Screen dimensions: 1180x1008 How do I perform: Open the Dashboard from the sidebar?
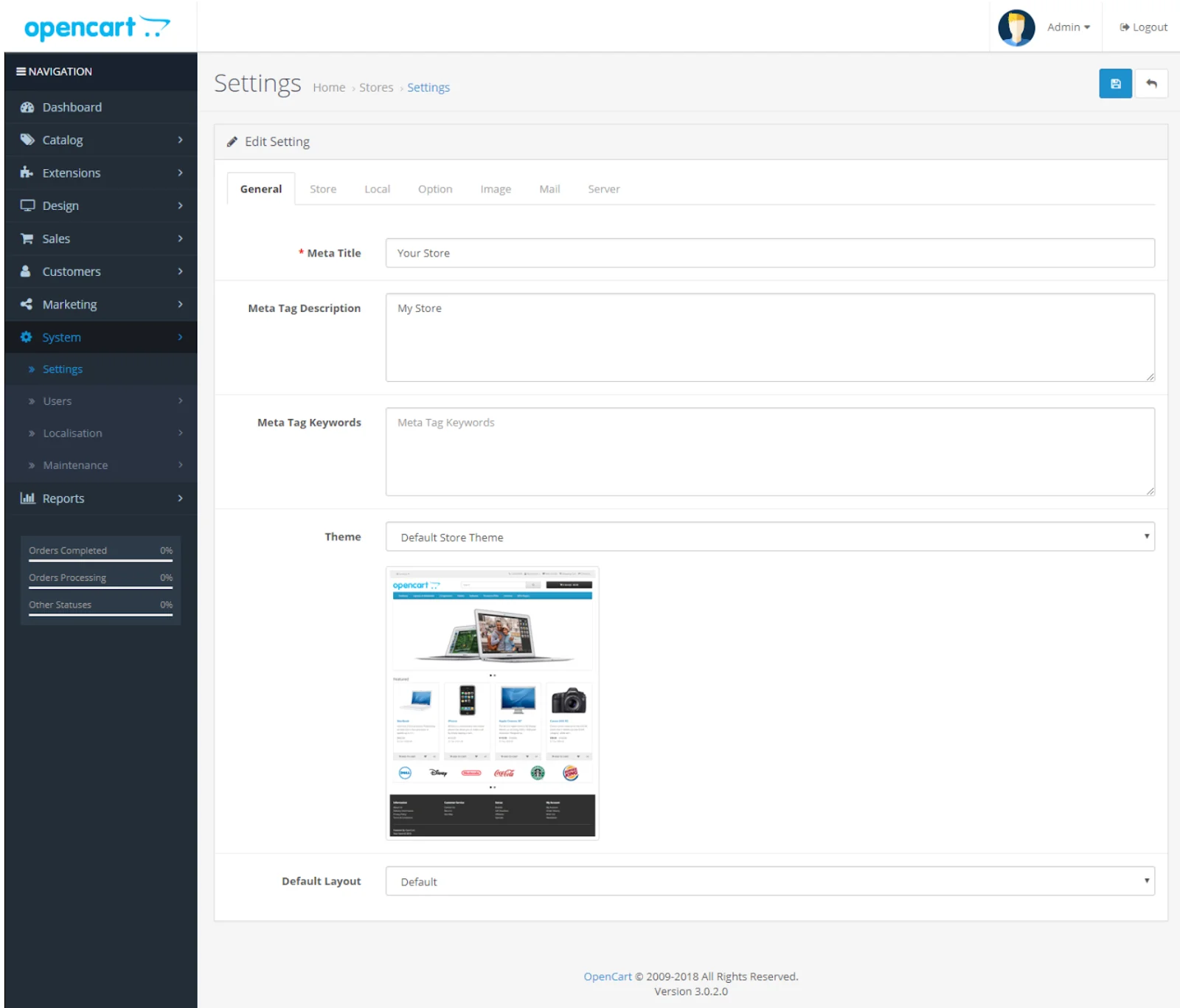[27, 107]
